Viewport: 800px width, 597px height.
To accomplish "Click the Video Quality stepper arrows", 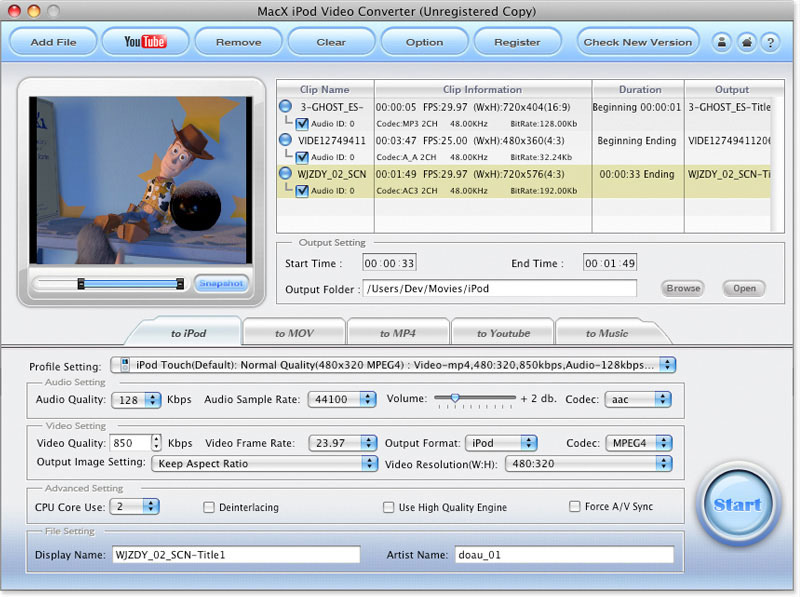I will coord(157,442).
